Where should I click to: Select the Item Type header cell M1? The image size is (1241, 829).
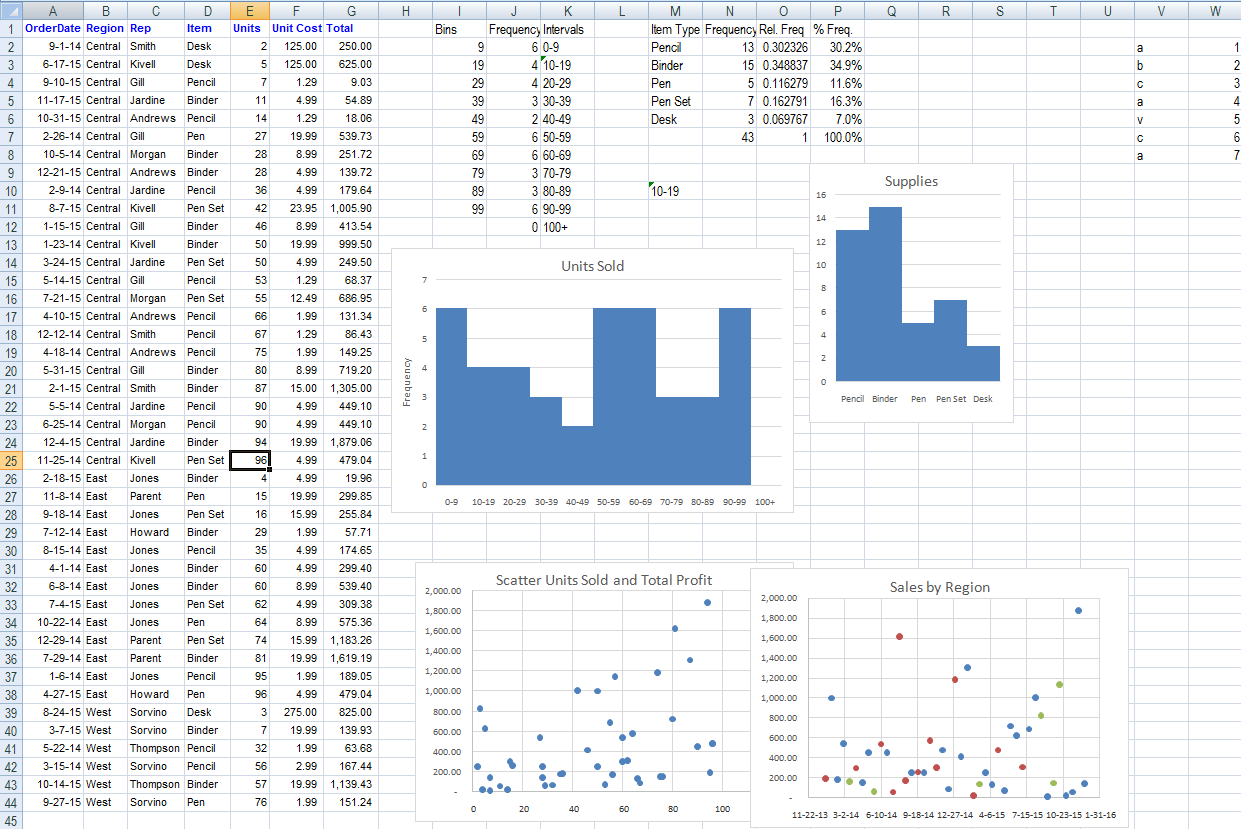(x=676, y=28)
